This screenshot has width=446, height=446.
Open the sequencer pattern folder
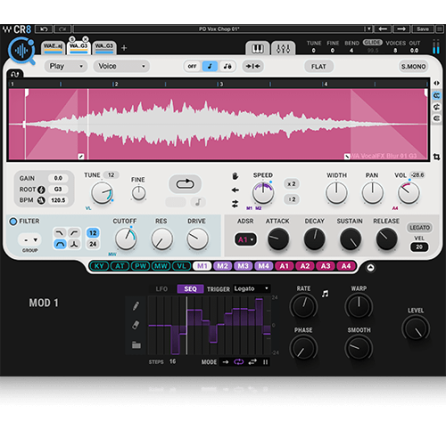(x=136, y=345)
